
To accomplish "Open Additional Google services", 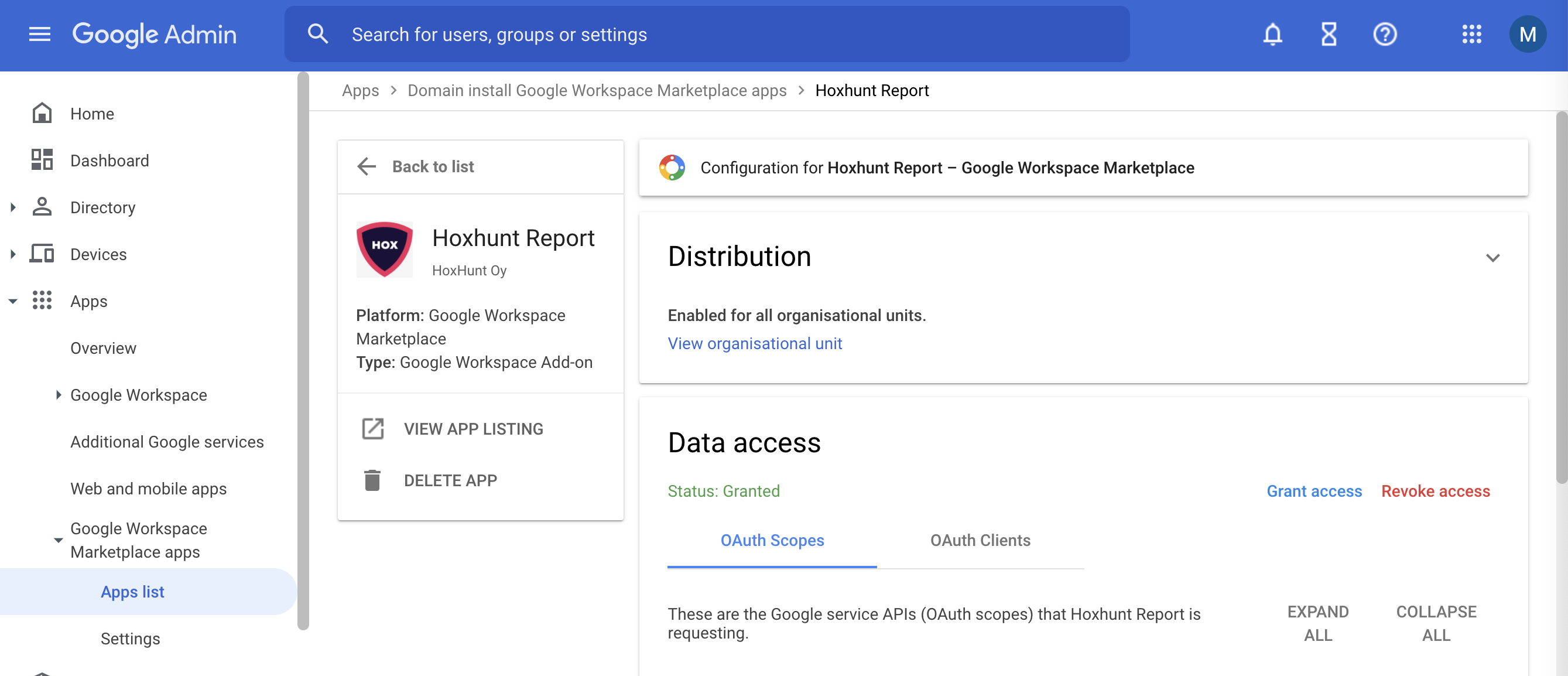I will 167,442.
